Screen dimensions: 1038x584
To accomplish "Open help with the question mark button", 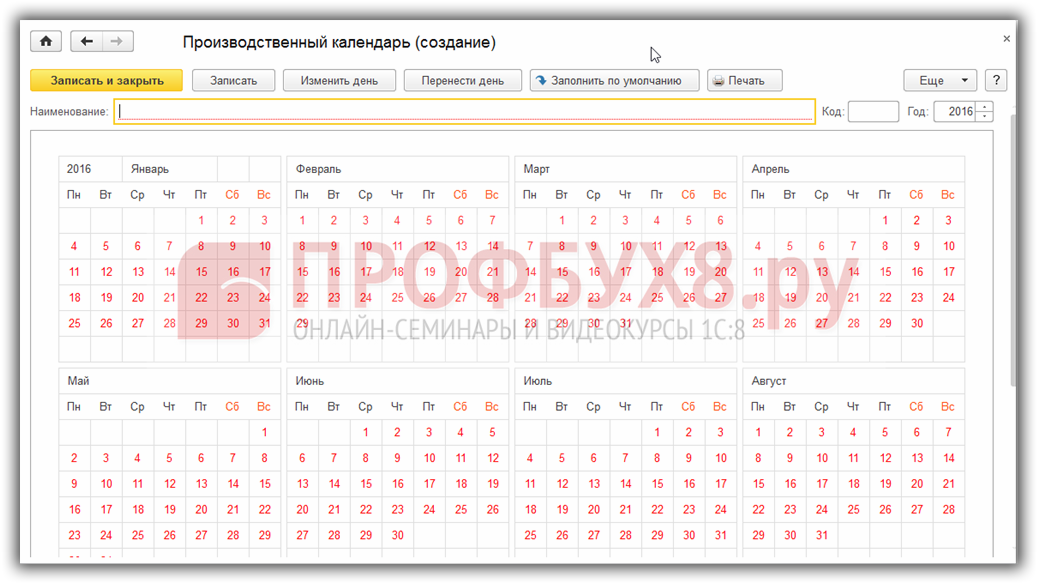I will pyautogui.click(x=995, y=81).
